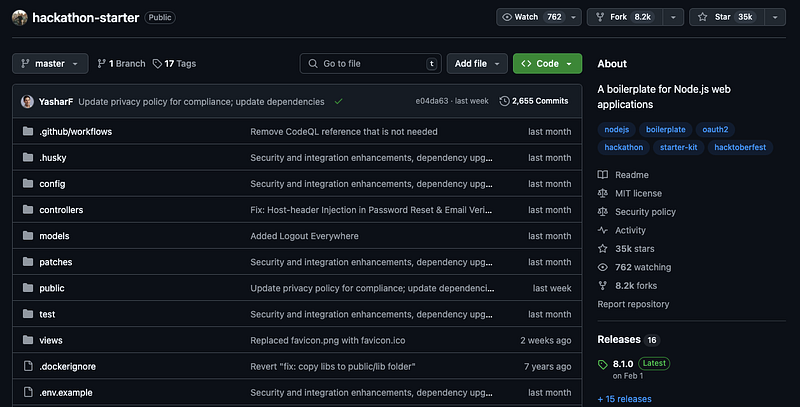Open the controllers folder name
The height and width of the screenshot is (407, 800).
click(61, 210)
